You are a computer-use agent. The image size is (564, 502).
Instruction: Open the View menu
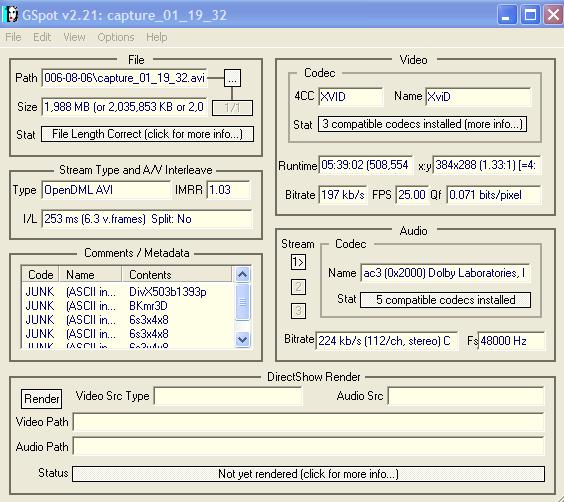74,37
